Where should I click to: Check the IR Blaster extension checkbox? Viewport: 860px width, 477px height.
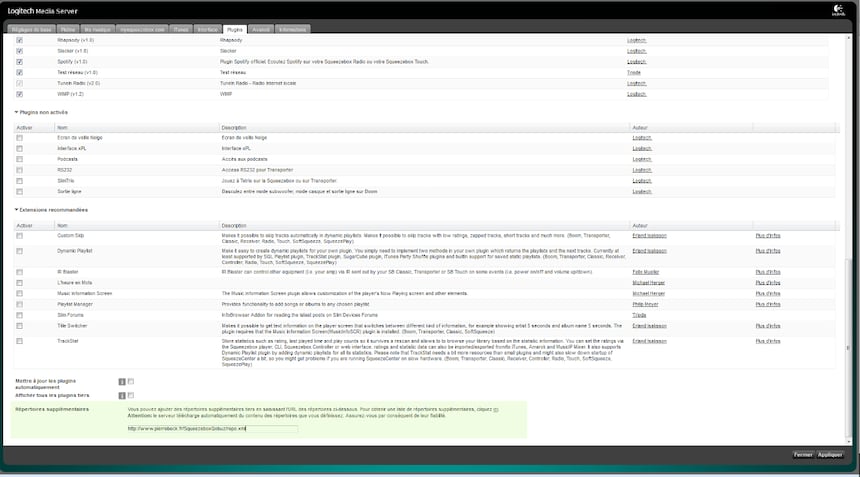tap(20, 272)
